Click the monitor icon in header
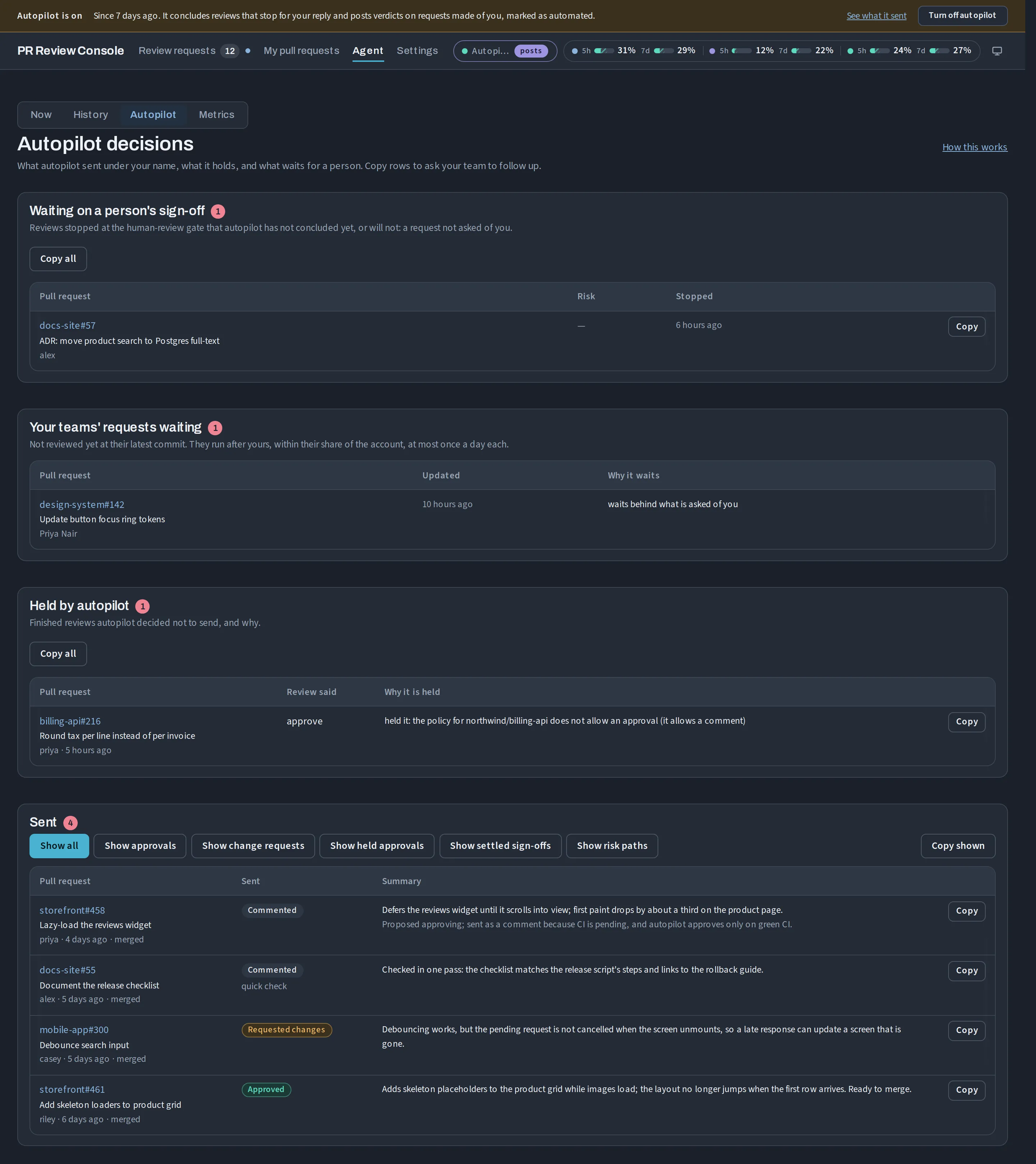The width and height of the screenshot is (1036, 1164). tap(997, 51)
